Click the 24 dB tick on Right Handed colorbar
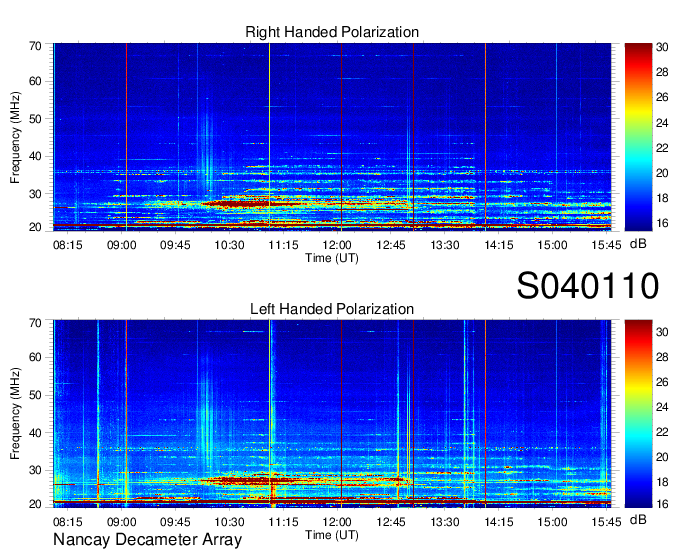680x552 pixels. pyautogui.click(x=662, y=123)
